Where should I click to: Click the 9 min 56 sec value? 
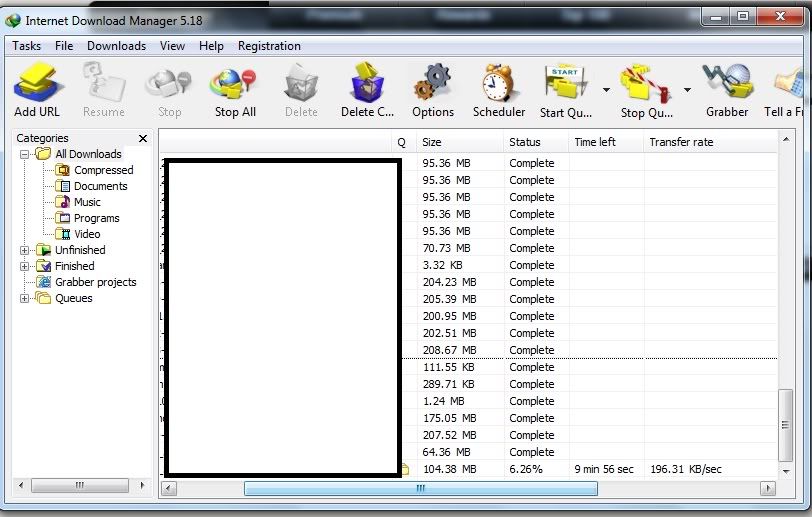(x=604, y=469)
